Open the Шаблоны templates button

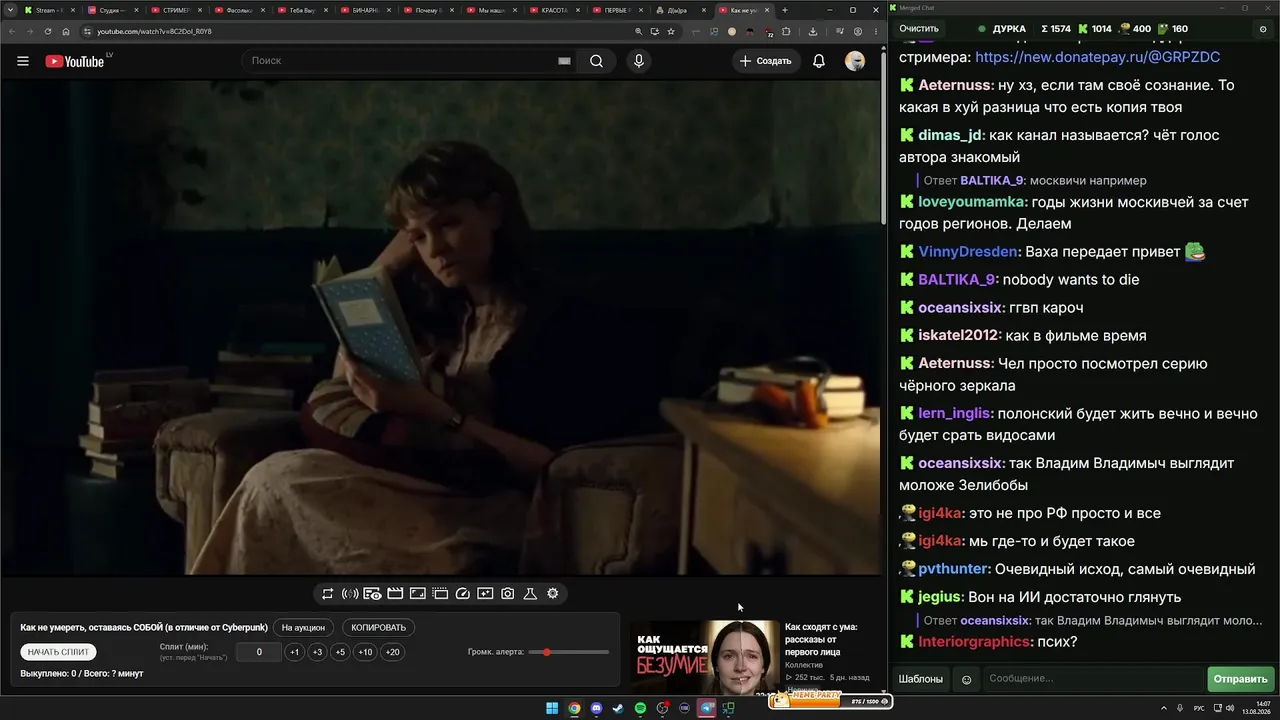(x=920, y=679)
